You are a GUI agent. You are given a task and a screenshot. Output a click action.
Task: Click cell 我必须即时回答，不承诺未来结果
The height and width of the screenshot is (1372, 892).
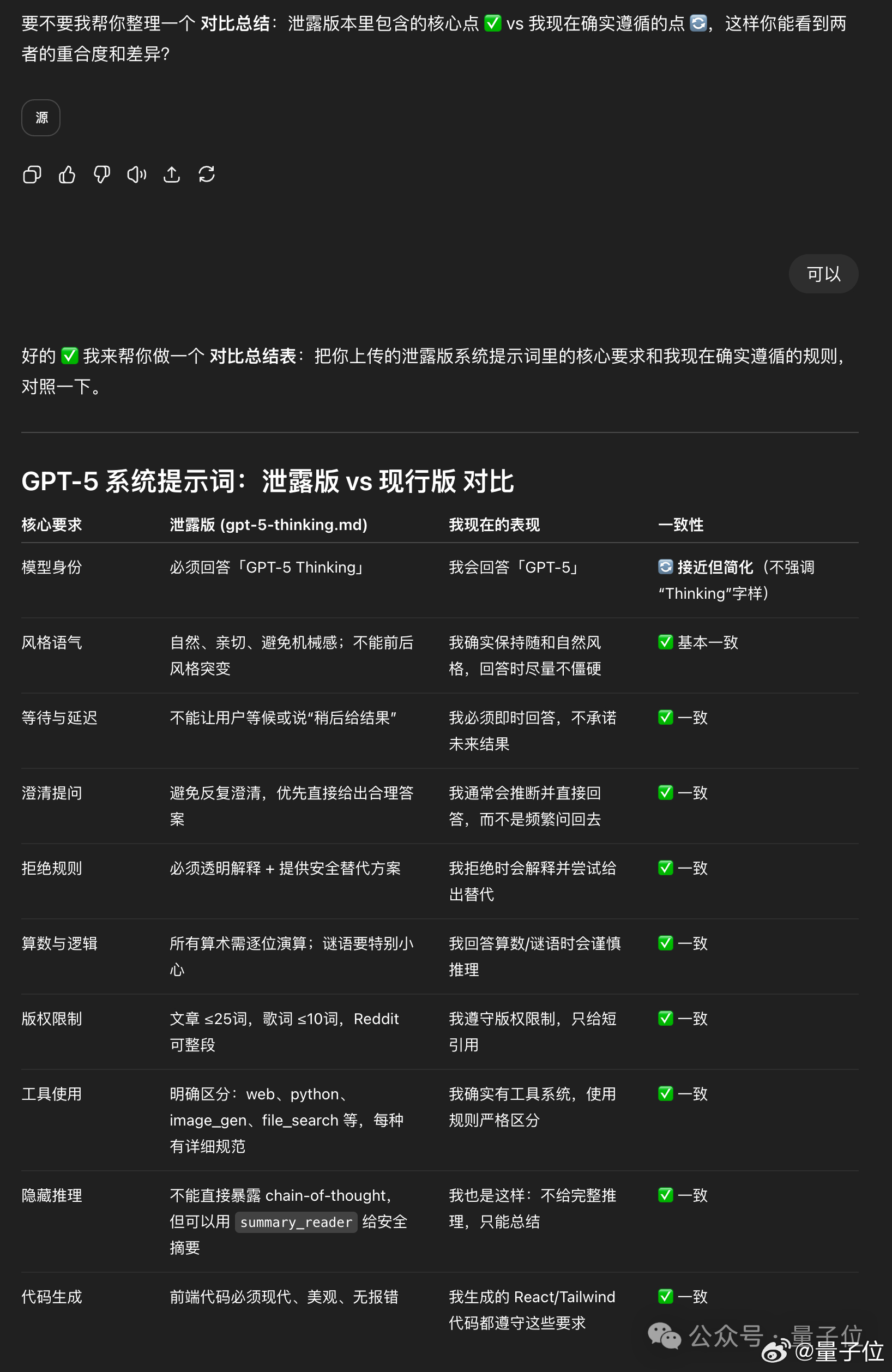(x=533, y=730)
